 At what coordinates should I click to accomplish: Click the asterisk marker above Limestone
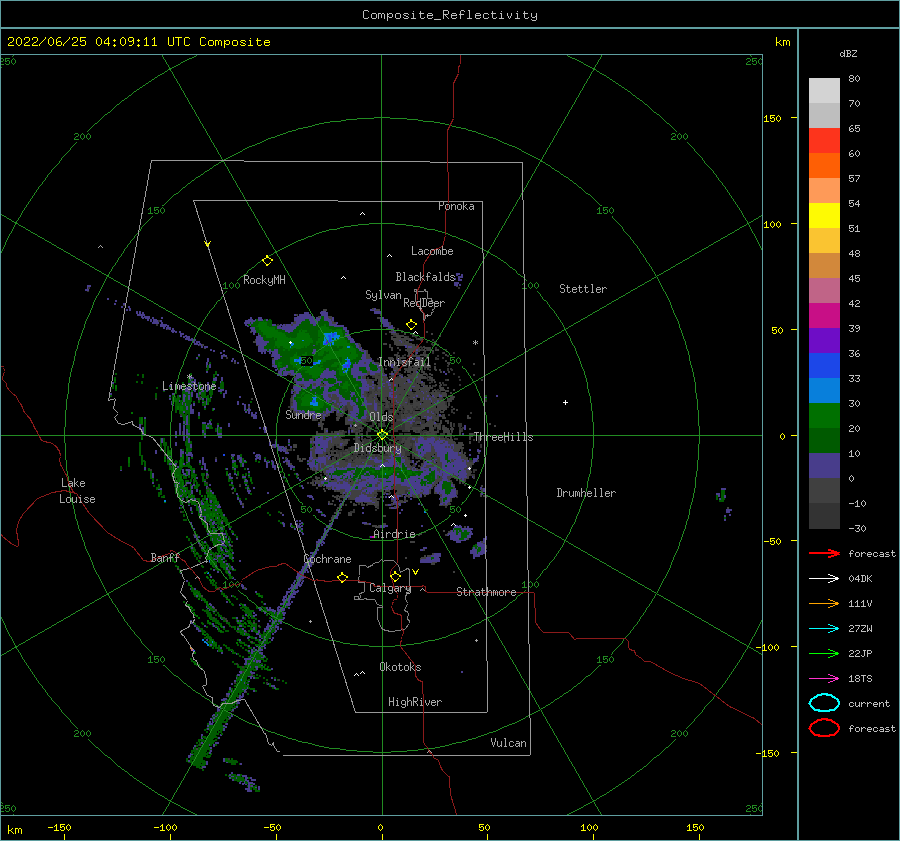[x=189, y=377]
